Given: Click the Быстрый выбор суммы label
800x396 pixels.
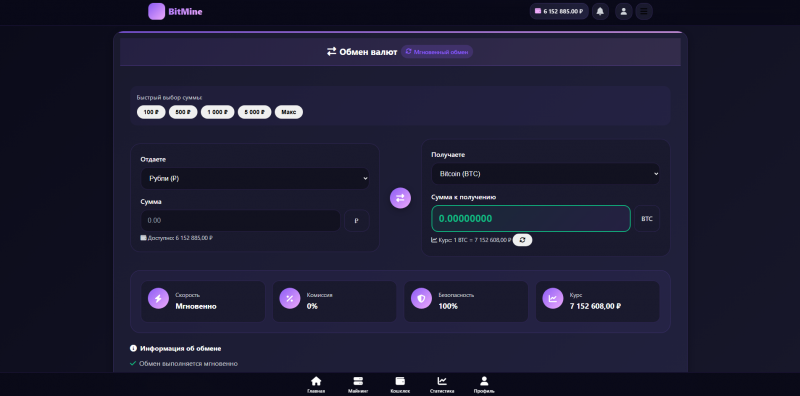Looking at the screenshot, I should (170, 97).
